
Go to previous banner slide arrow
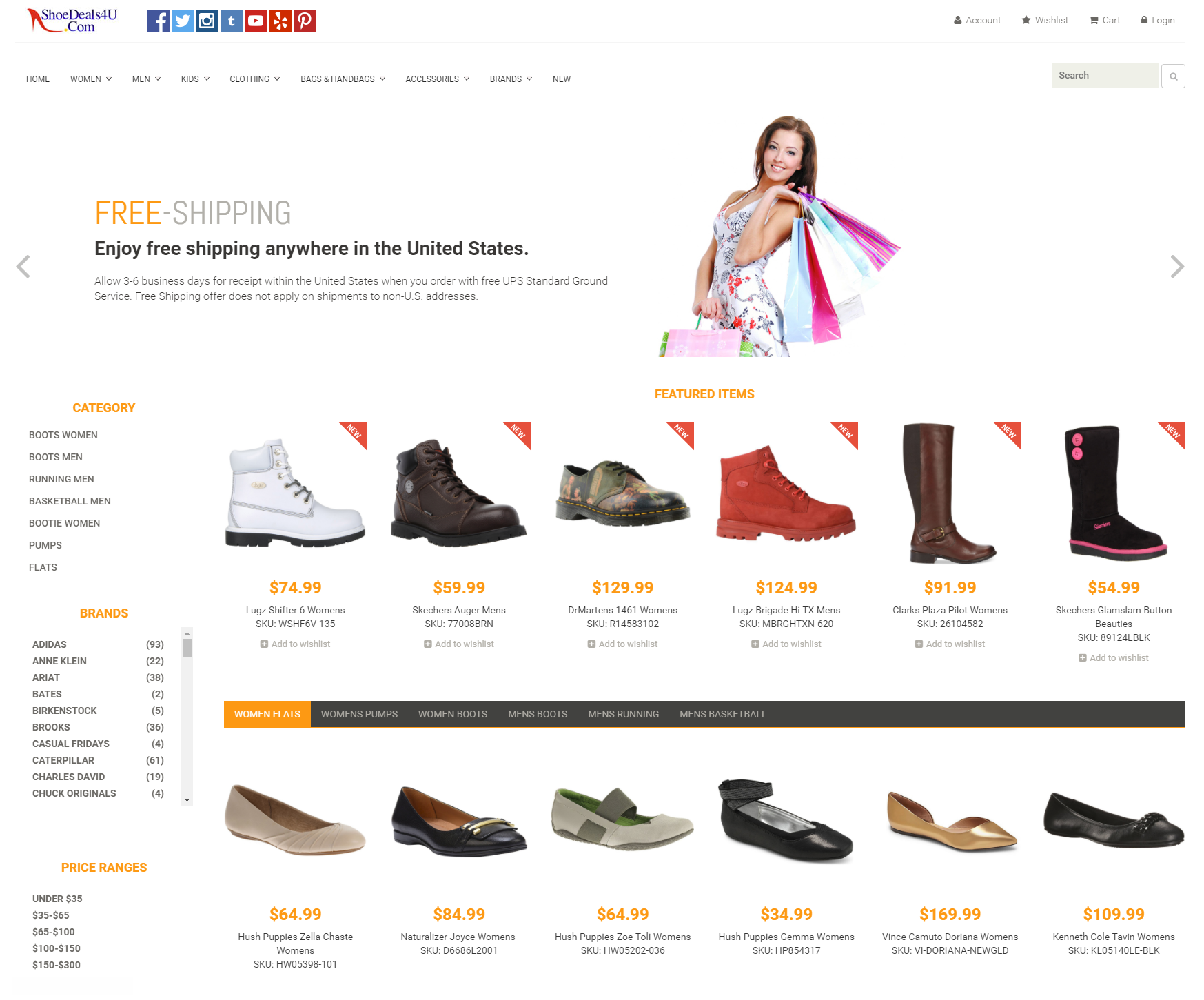(23, 266)
